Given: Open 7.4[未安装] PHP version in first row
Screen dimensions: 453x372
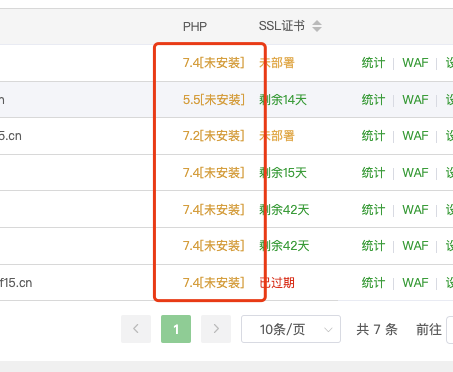Looking at the screenshot, I should pyautogui.click(x=214, y=63).
